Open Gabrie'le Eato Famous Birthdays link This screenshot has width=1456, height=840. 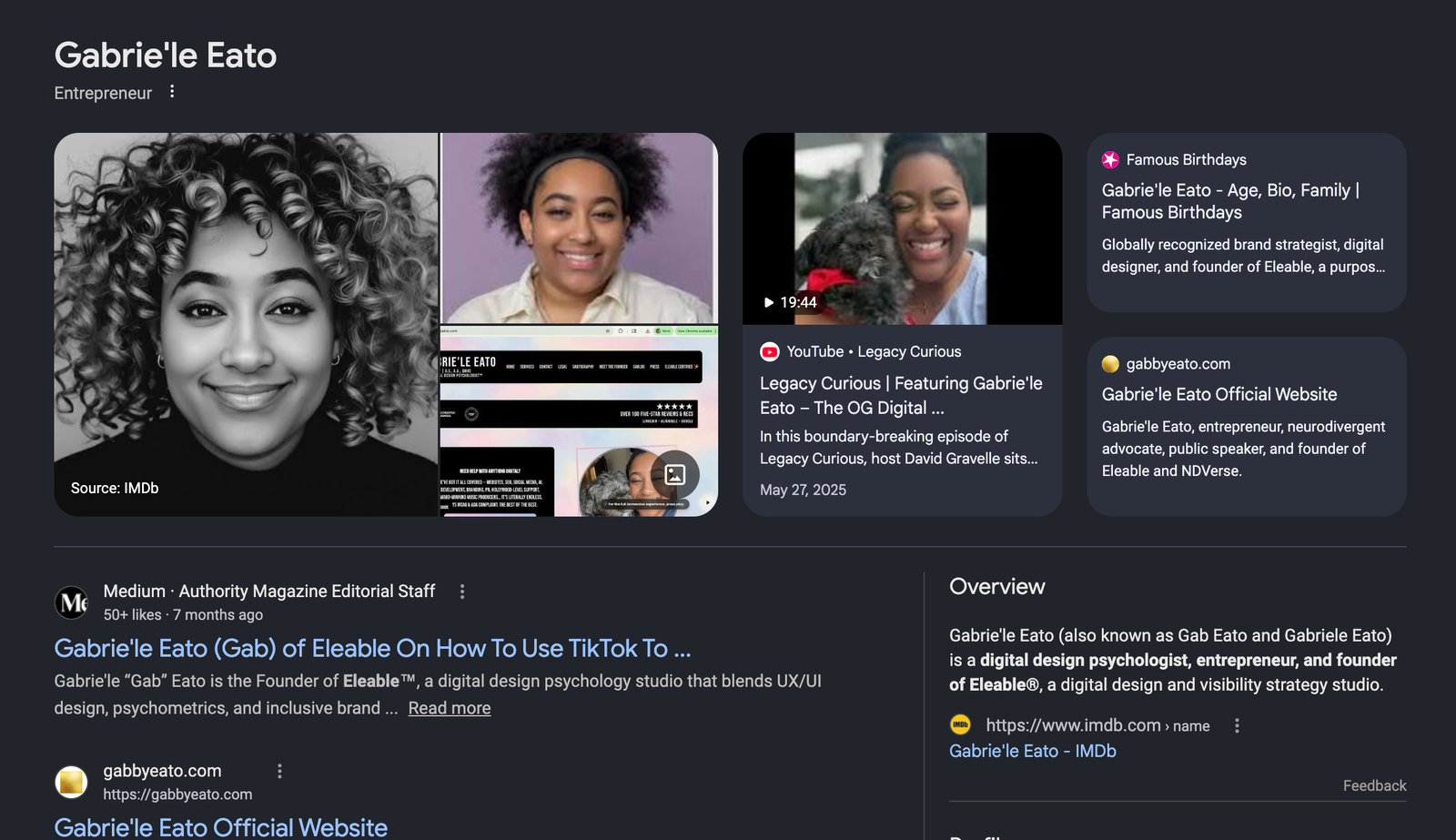point(1230,201)
